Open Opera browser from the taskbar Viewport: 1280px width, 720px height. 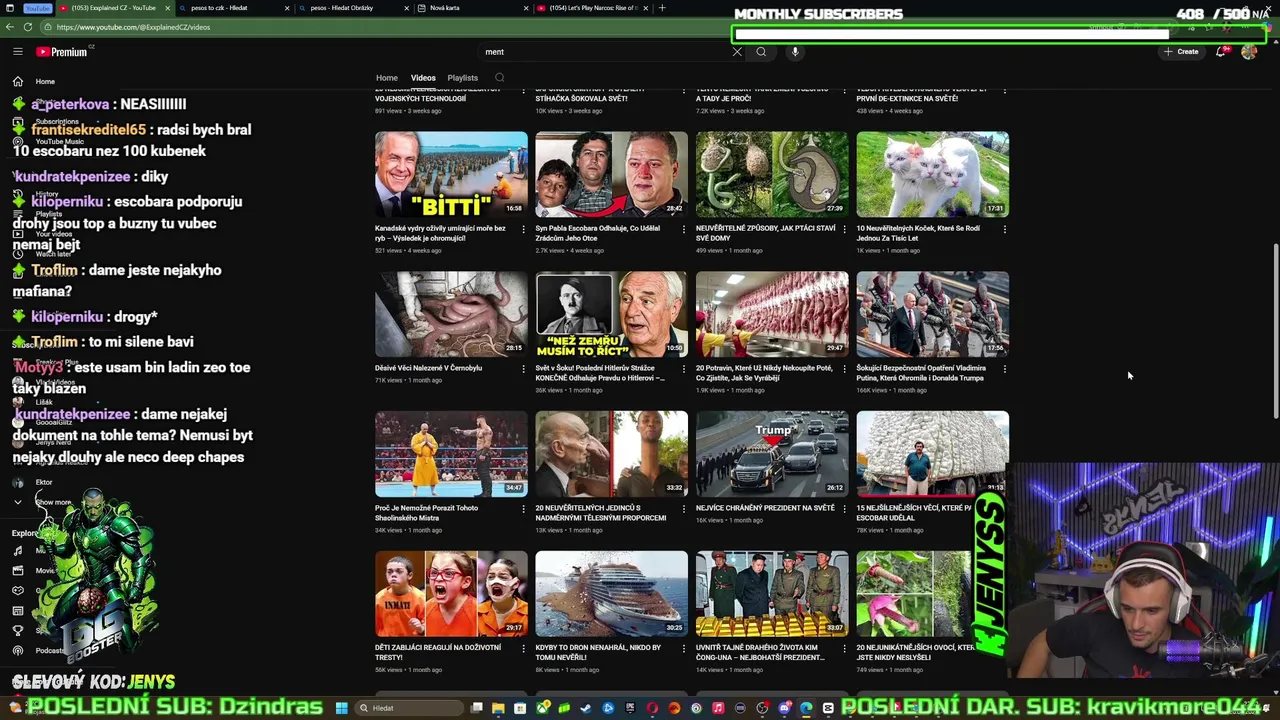click(652, 708)
